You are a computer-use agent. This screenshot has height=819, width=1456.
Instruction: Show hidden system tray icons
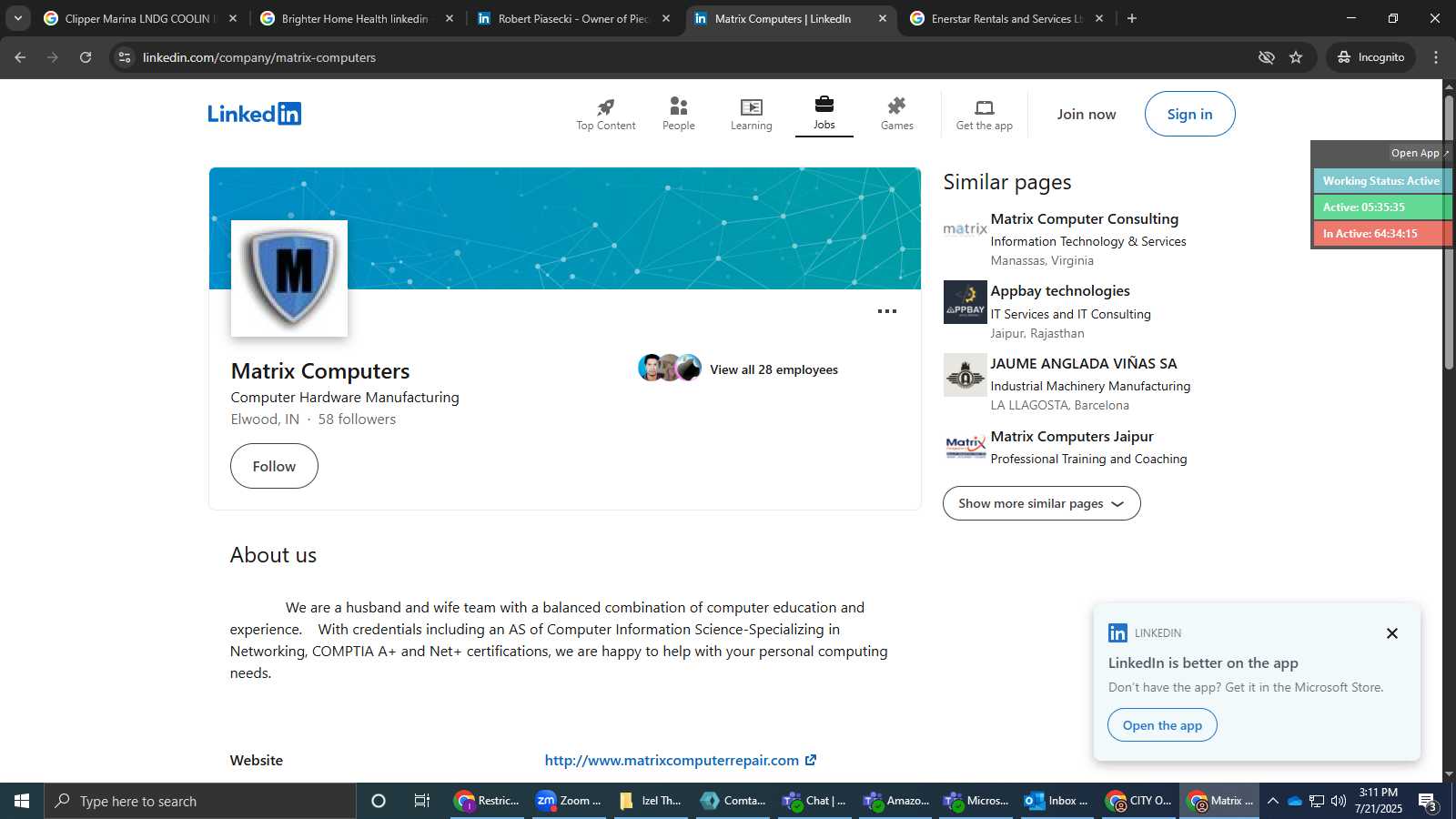[x=1273, y=801]
